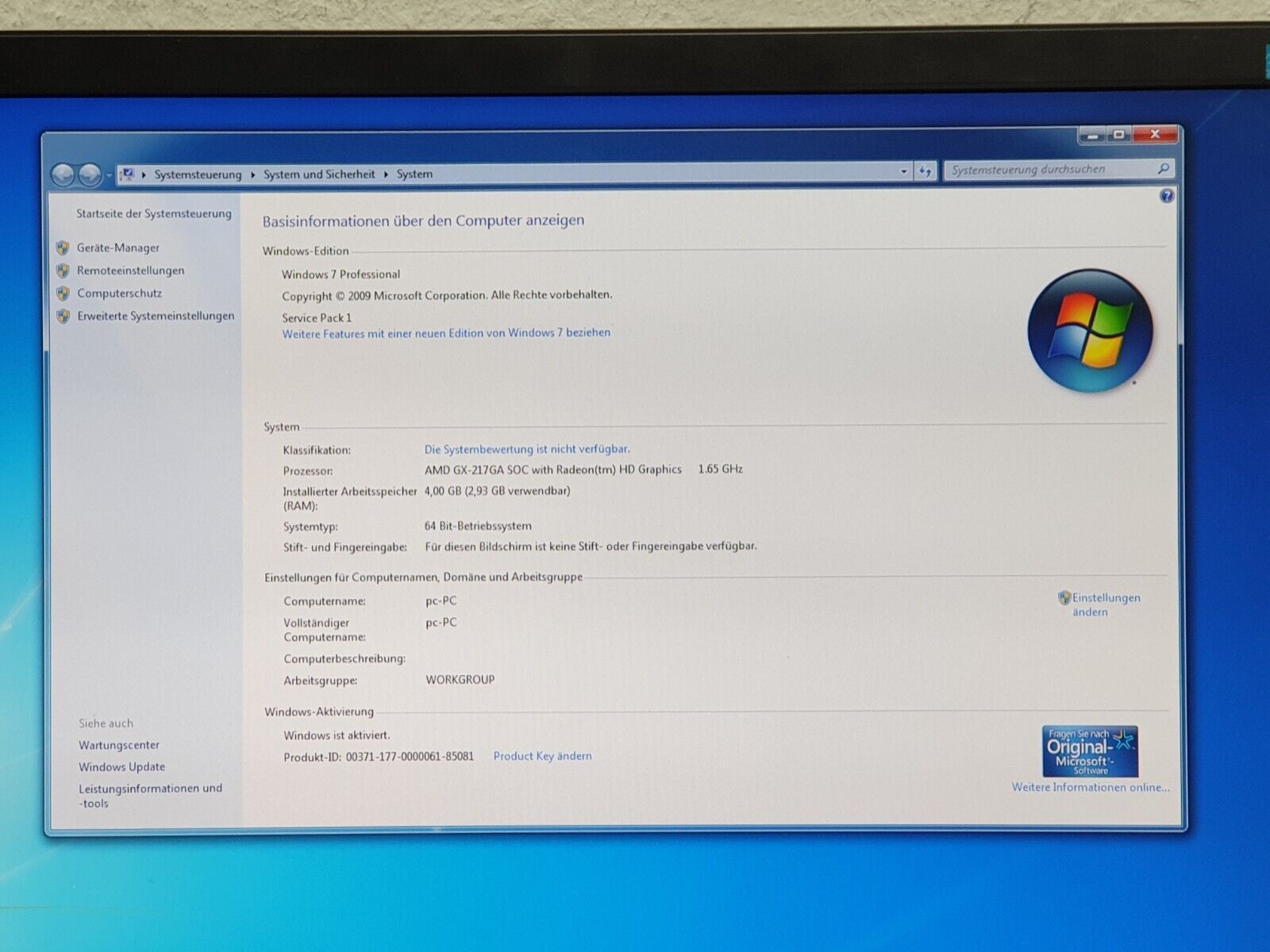
Task: Select System und Sicherheit breadcrumb
Action: pyautogui.click(x=319, y=174)
